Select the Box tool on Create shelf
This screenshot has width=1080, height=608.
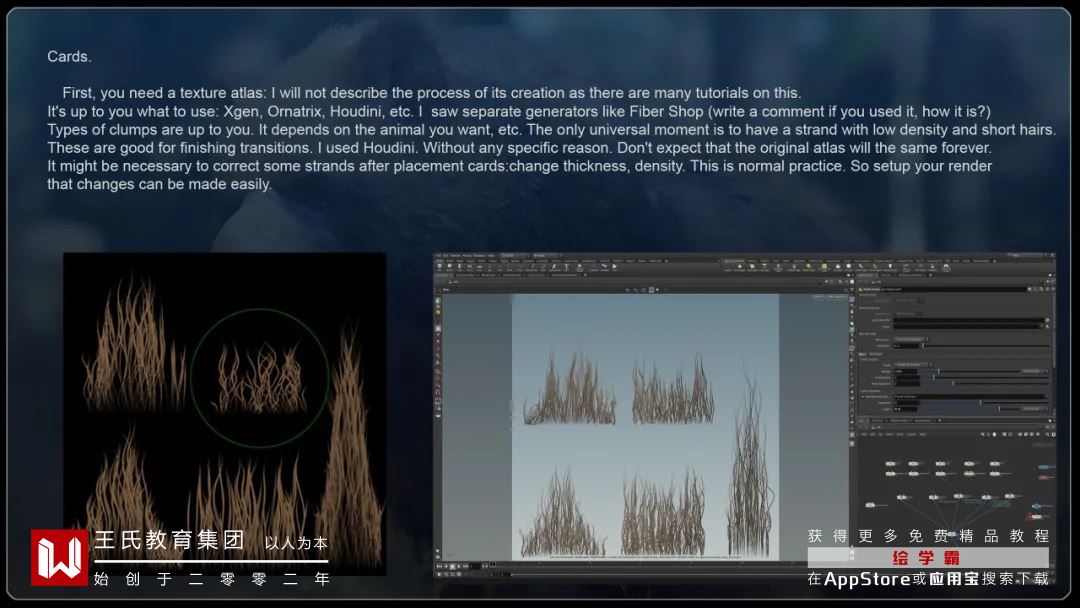(439, 266)
